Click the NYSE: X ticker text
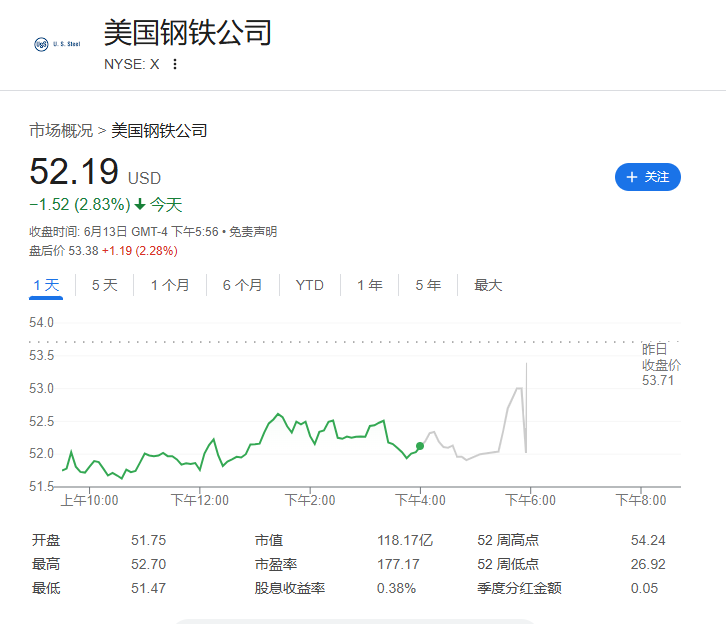Screen dimensions: 726x624 point(131,64)
